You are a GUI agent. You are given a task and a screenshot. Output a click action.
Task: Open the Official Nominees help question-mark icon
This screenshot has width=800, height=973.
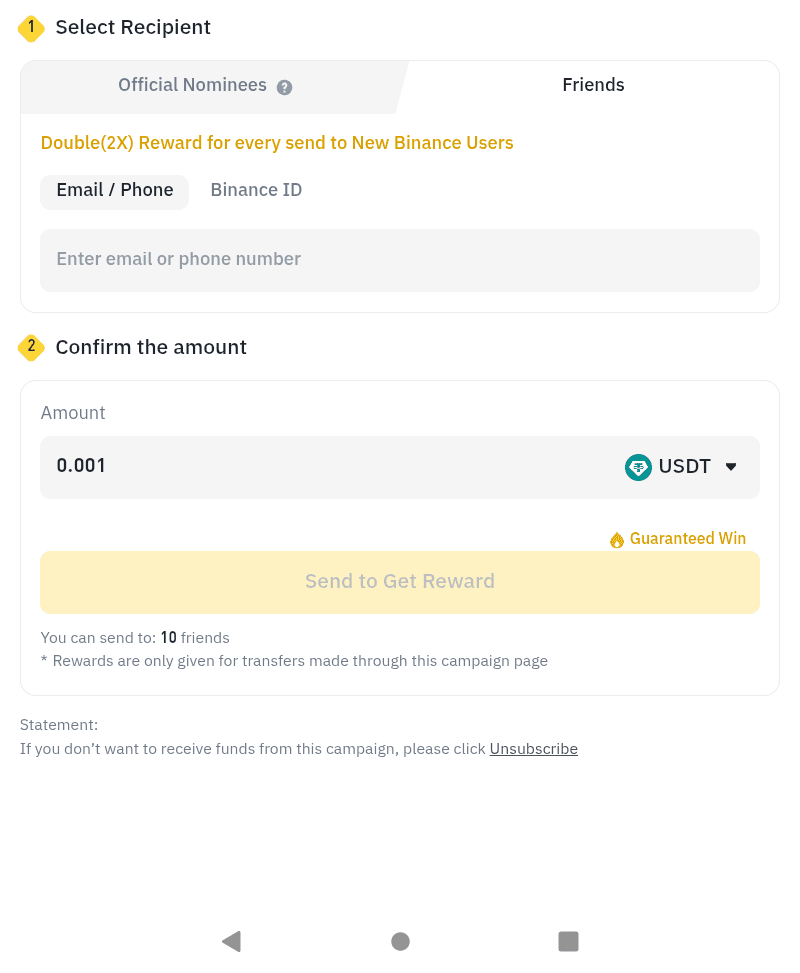pos(284,87)
